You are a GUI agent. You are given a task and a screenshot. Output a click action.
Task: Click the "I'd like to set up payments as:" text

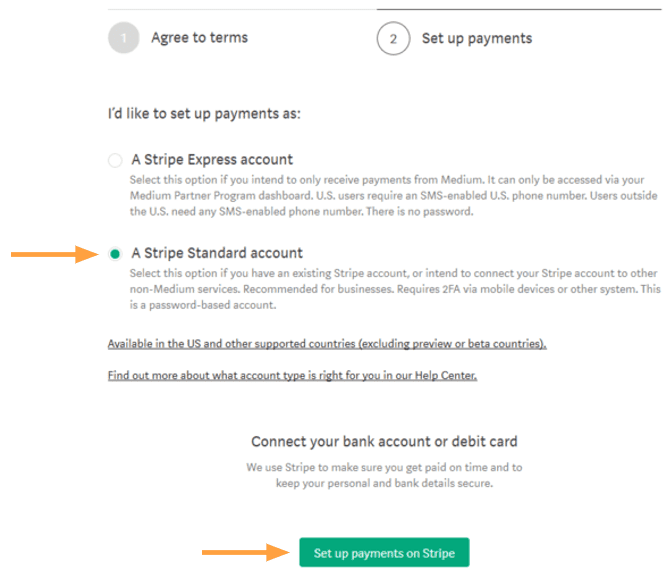(204, 113)
